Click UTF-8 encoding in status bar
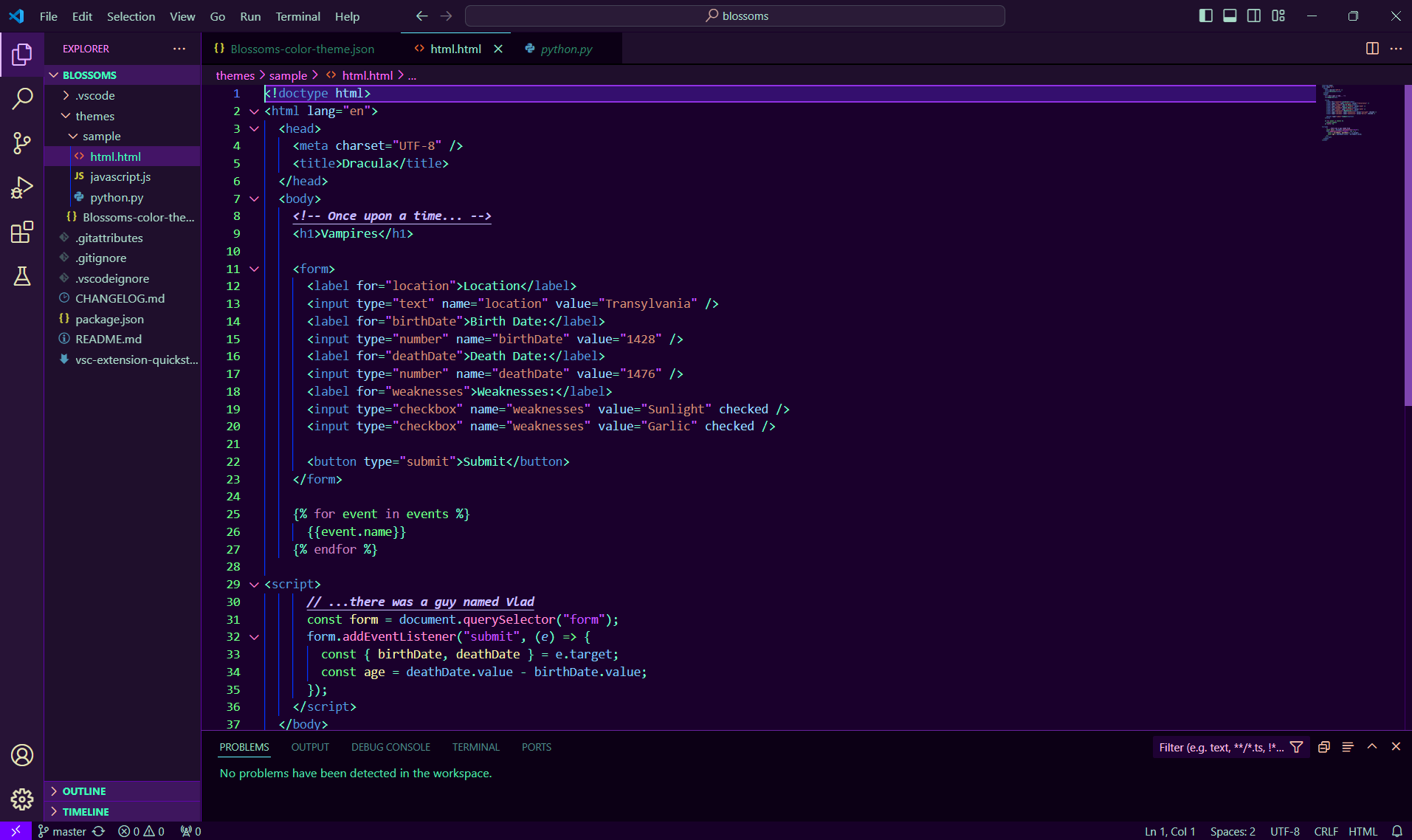 point(1285,831)
